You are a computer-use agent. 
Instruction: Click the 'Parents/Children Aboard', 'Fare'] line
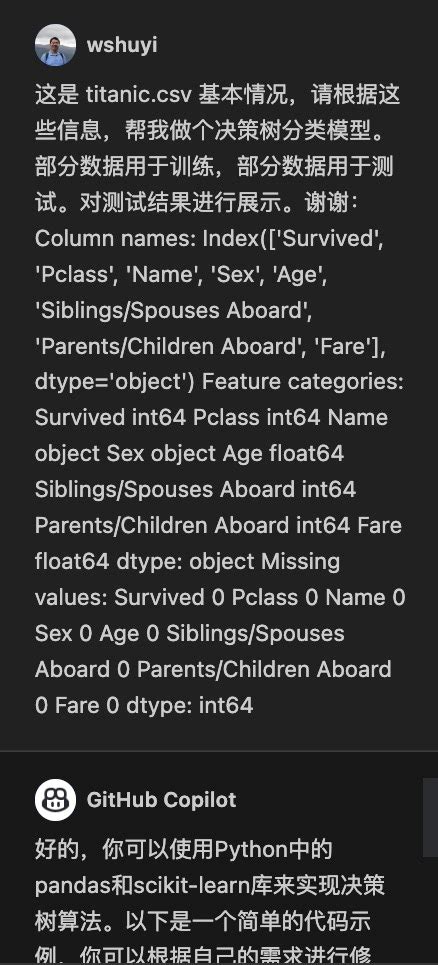(210, 346)
